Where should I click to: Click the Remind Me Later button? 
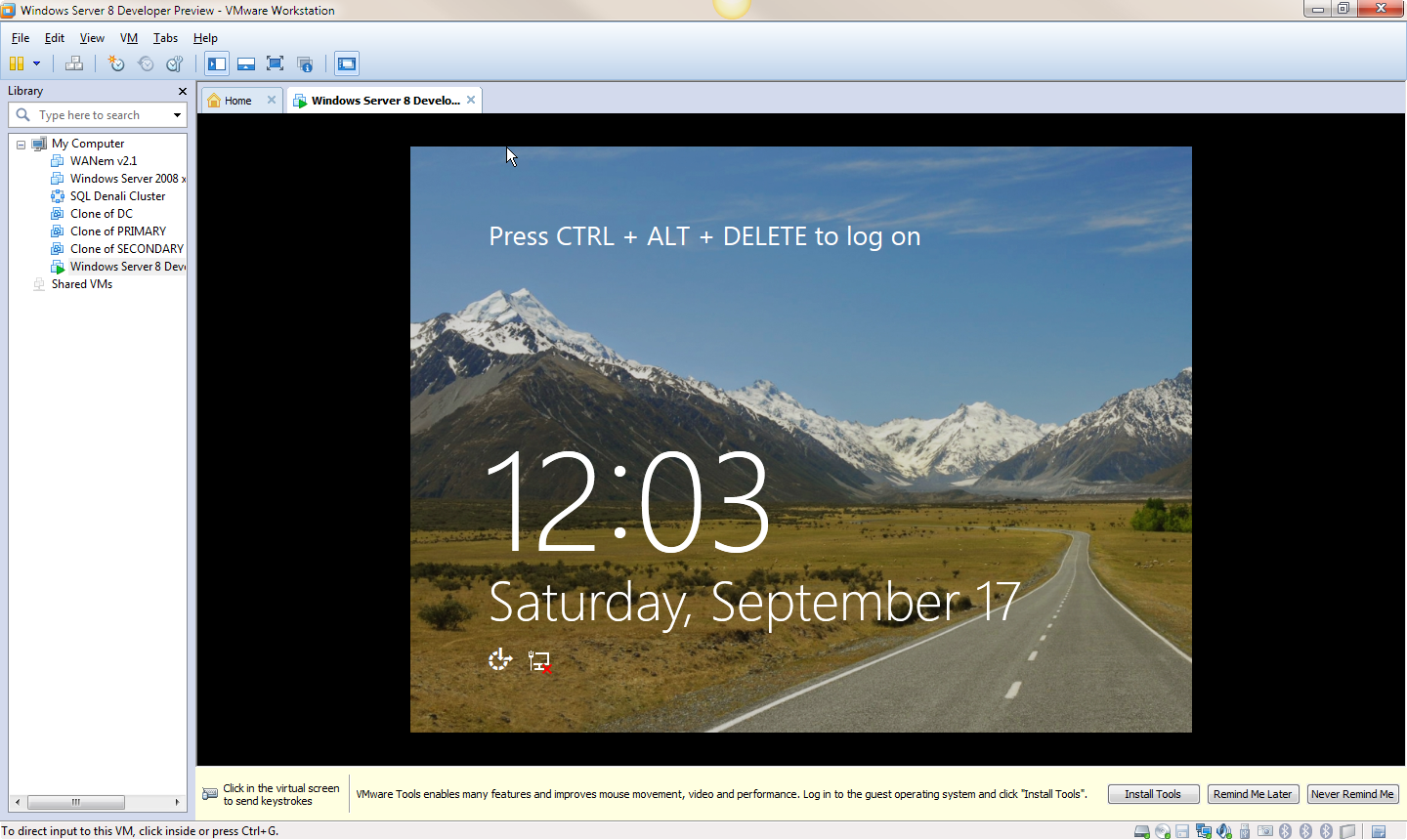coord(1253,794)
